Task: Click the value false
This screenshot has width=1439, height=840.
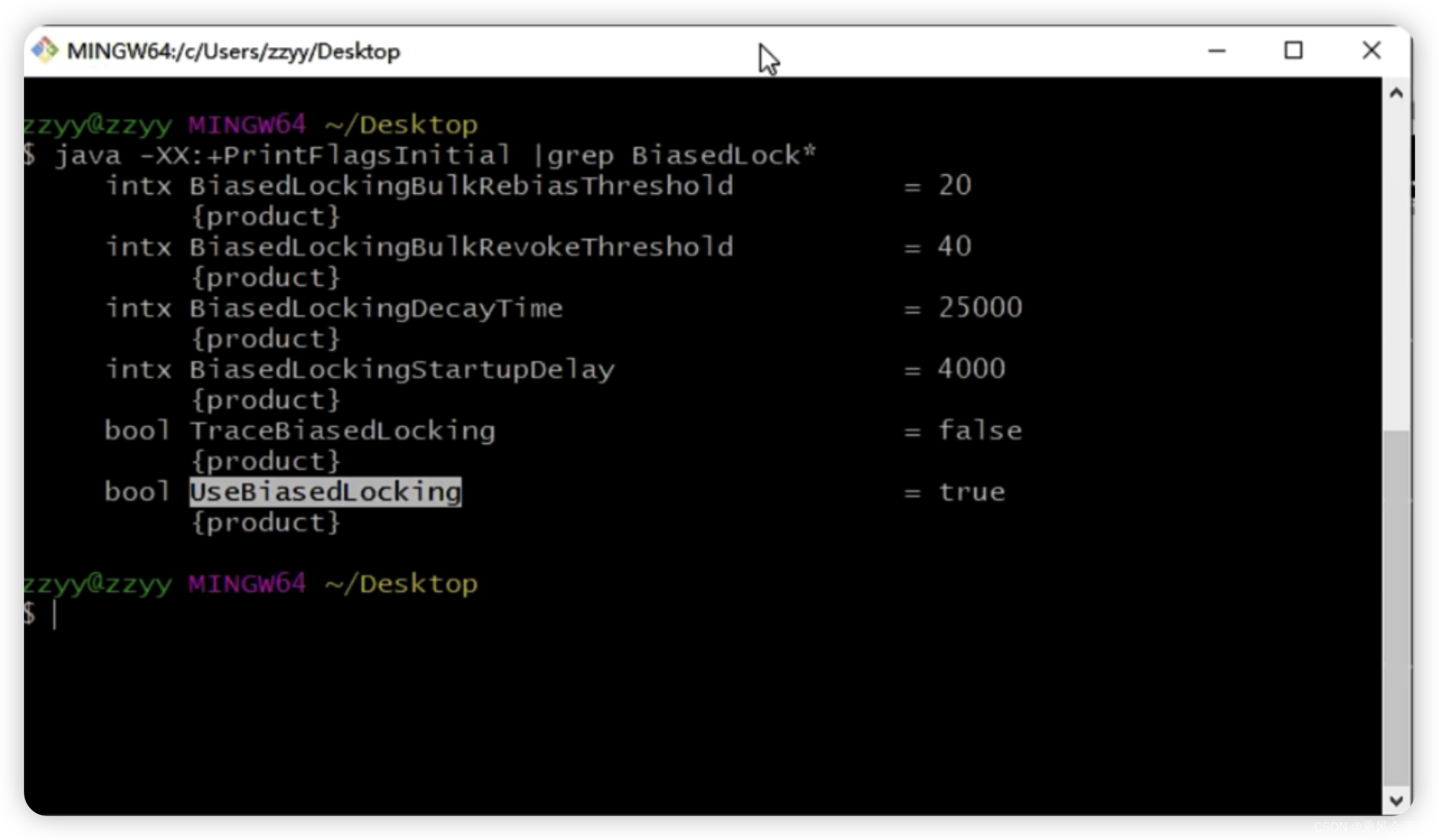Action: pyautogui.click(x=980, y=430)
